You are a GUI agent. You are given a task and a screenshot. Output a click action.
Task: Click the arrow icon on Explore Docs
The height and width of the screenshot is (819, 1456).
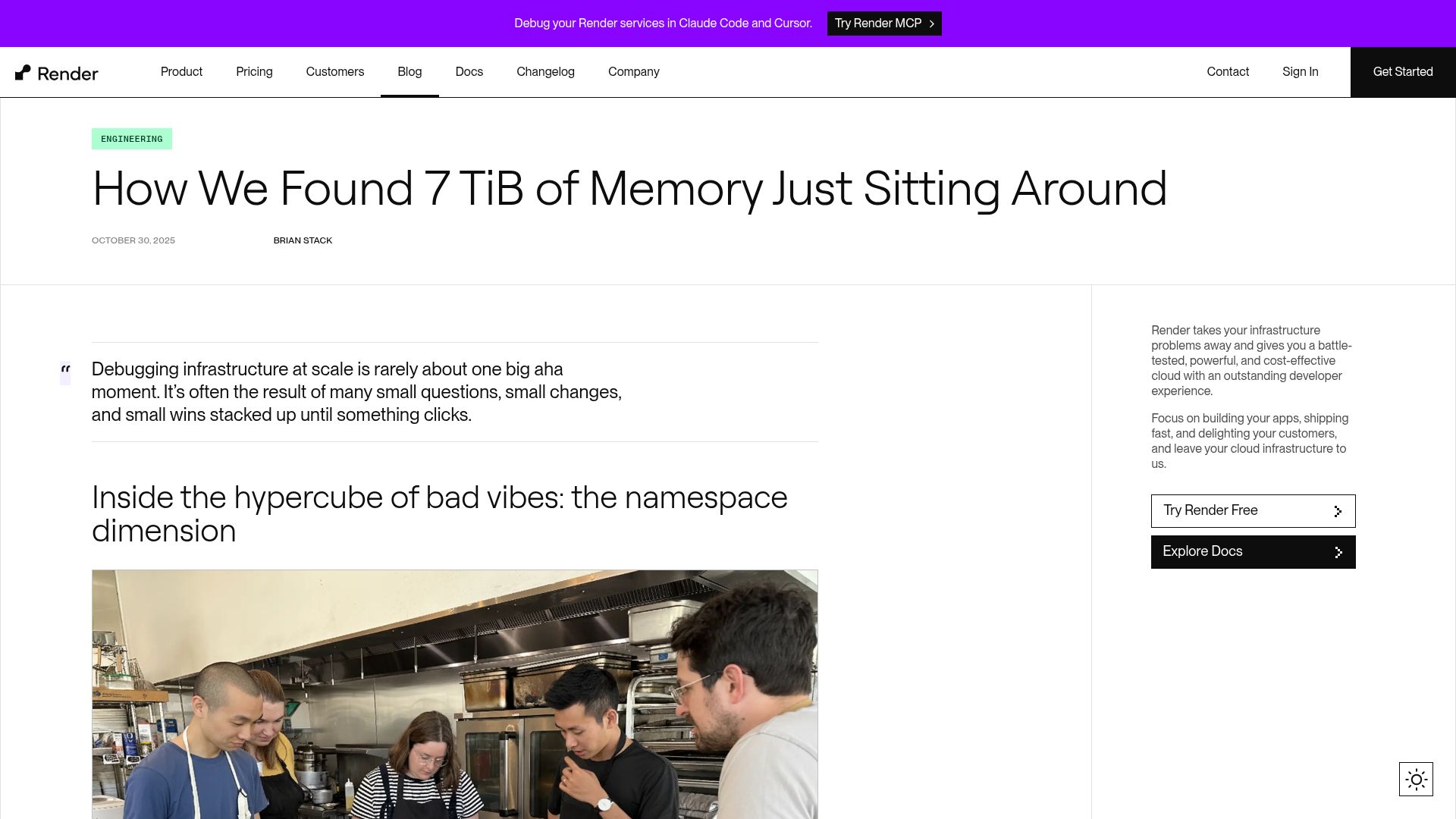(x=1338, y=552)
